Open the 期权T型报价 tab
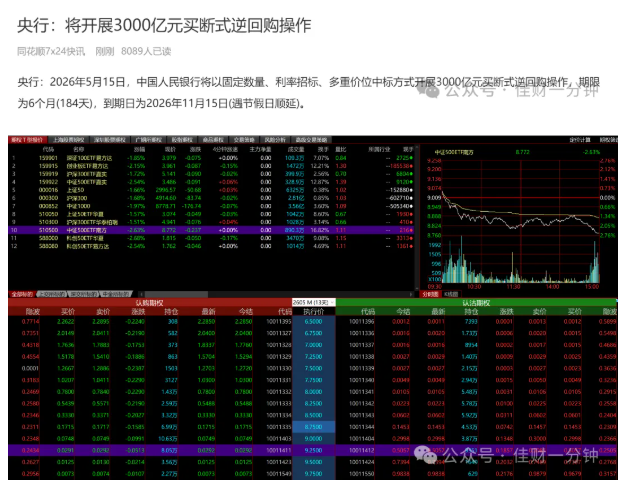The image size is (622, 482). click(x=27, y=140)
